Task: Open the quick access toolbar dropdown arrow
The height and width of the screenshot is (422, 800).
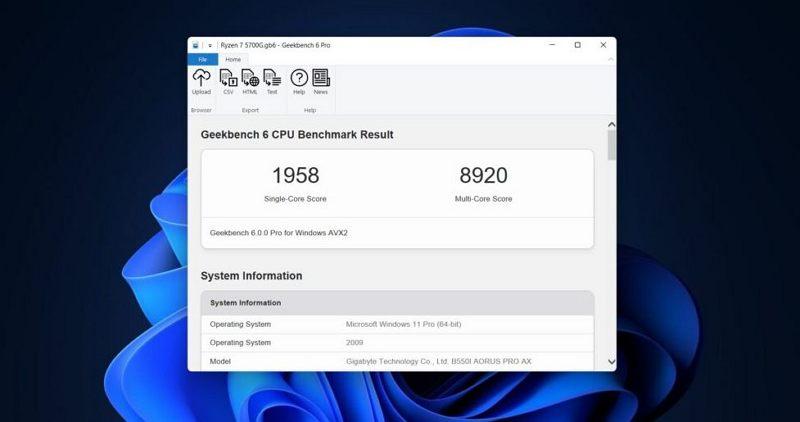Action: click(210, 45)
